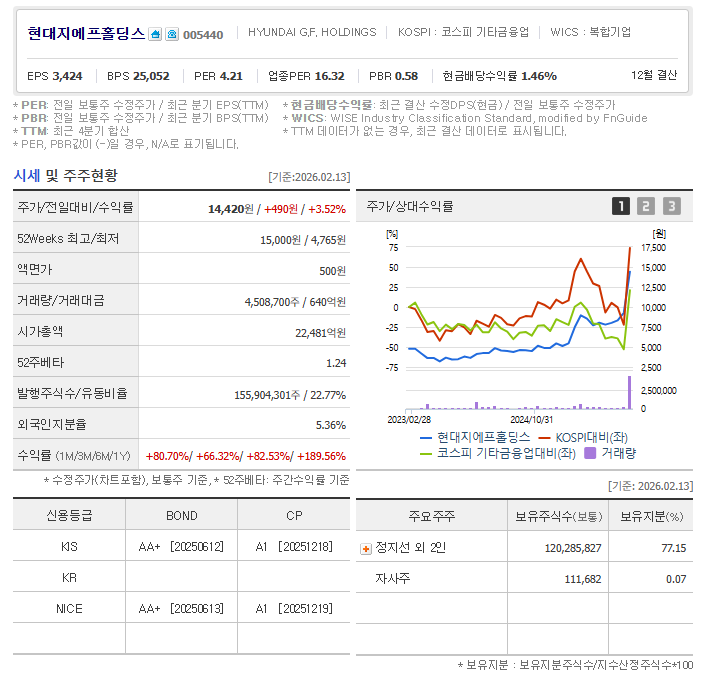The width and height of the screenshot is (701, 685).
Task: Click the telephone icon beside stock code
Action: pyautogui.click(x=172, y=34)
